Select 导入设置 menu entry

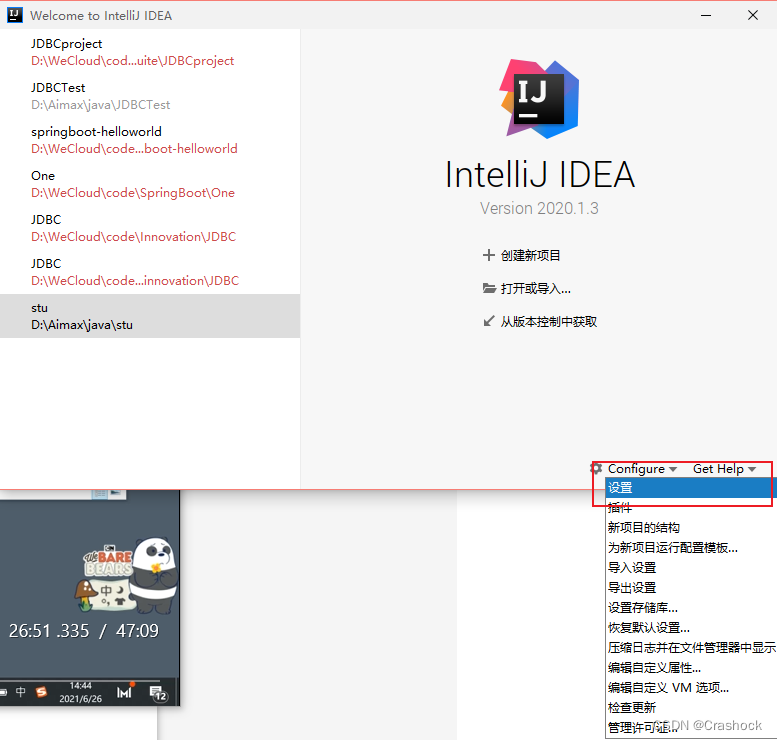click(689, 568)
